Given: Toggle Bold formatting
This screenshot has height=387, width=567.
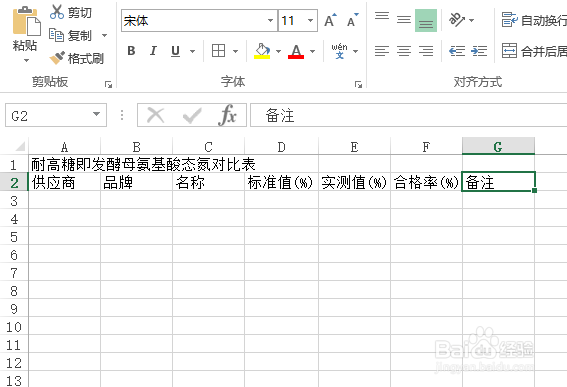Looking at the screenshot, I should 131,51.
